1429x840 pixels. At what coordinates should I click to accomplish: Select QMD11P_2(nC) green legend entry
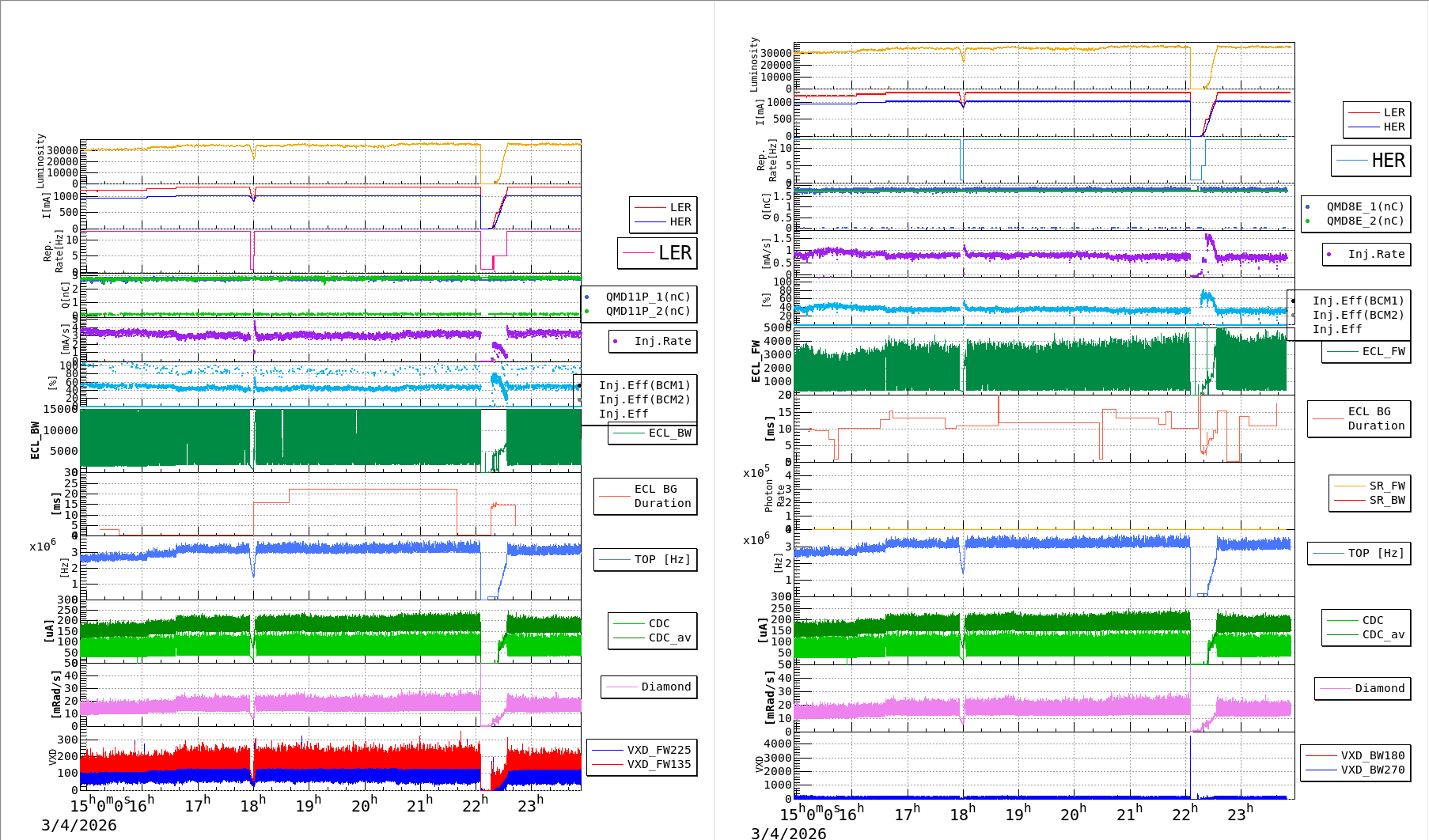pos(647,311)
